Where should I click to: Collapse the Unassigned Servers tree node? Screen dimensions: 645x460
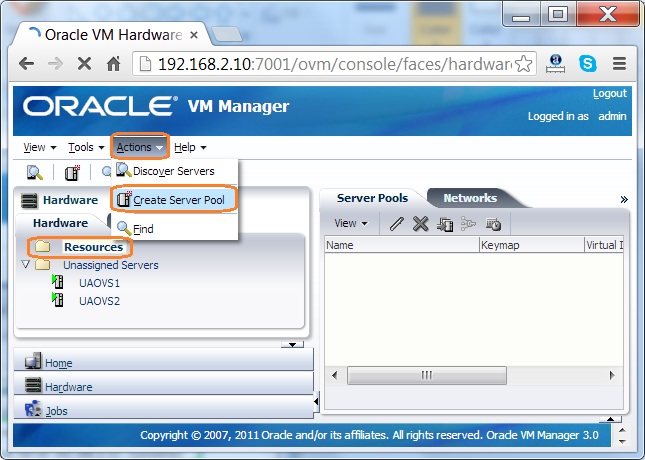pos(26,264)
